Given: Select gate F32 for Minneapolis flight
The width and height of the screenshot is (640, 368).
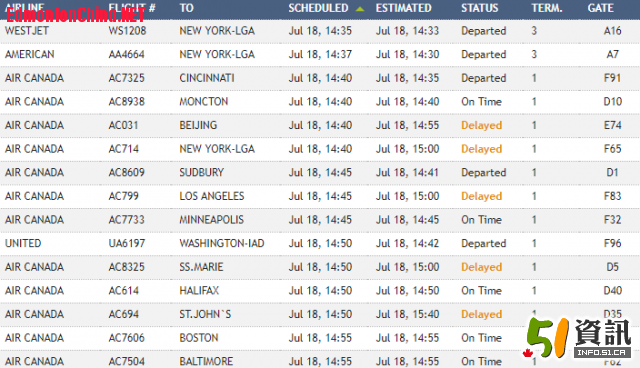Looking at the screenshot, I should [612, 220].
